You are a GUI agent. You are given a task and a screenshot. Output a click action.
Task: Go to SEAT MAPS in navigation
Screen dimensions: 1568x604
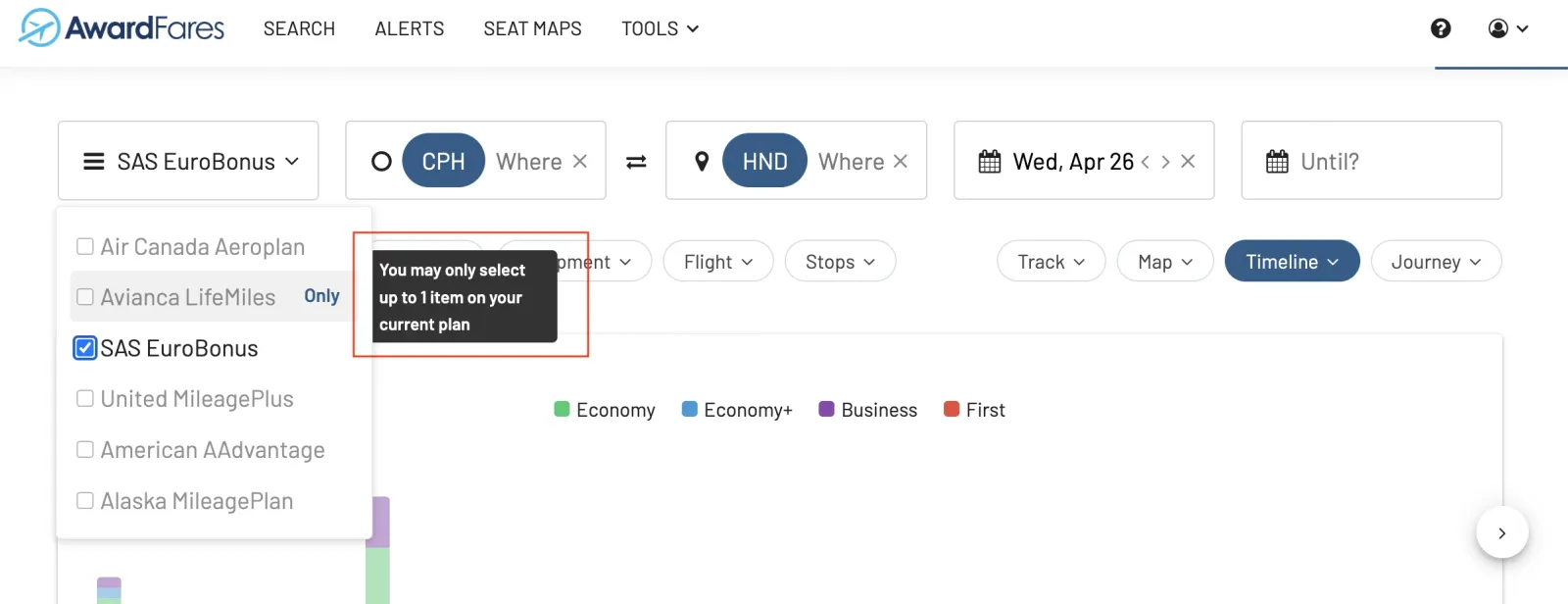532,28
